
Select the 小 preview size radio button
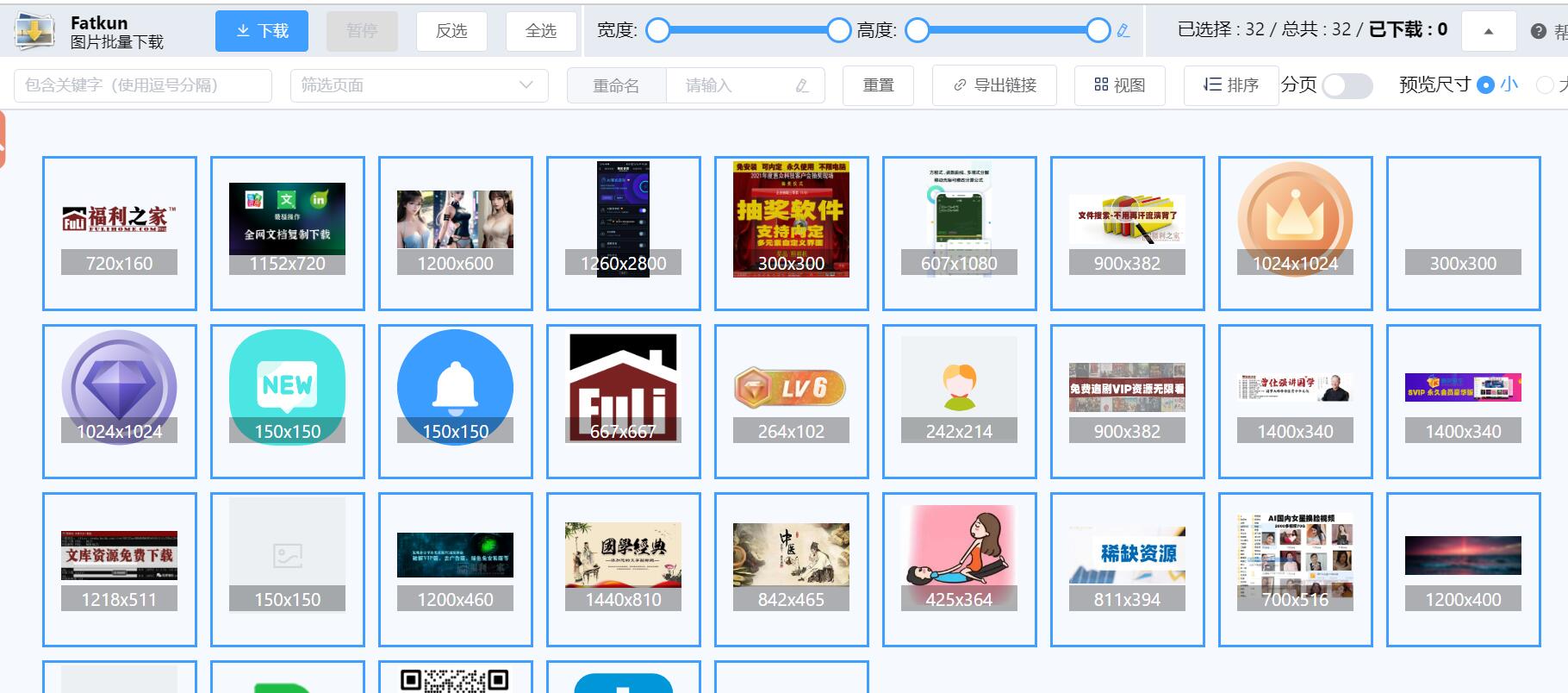[1485, 84]
